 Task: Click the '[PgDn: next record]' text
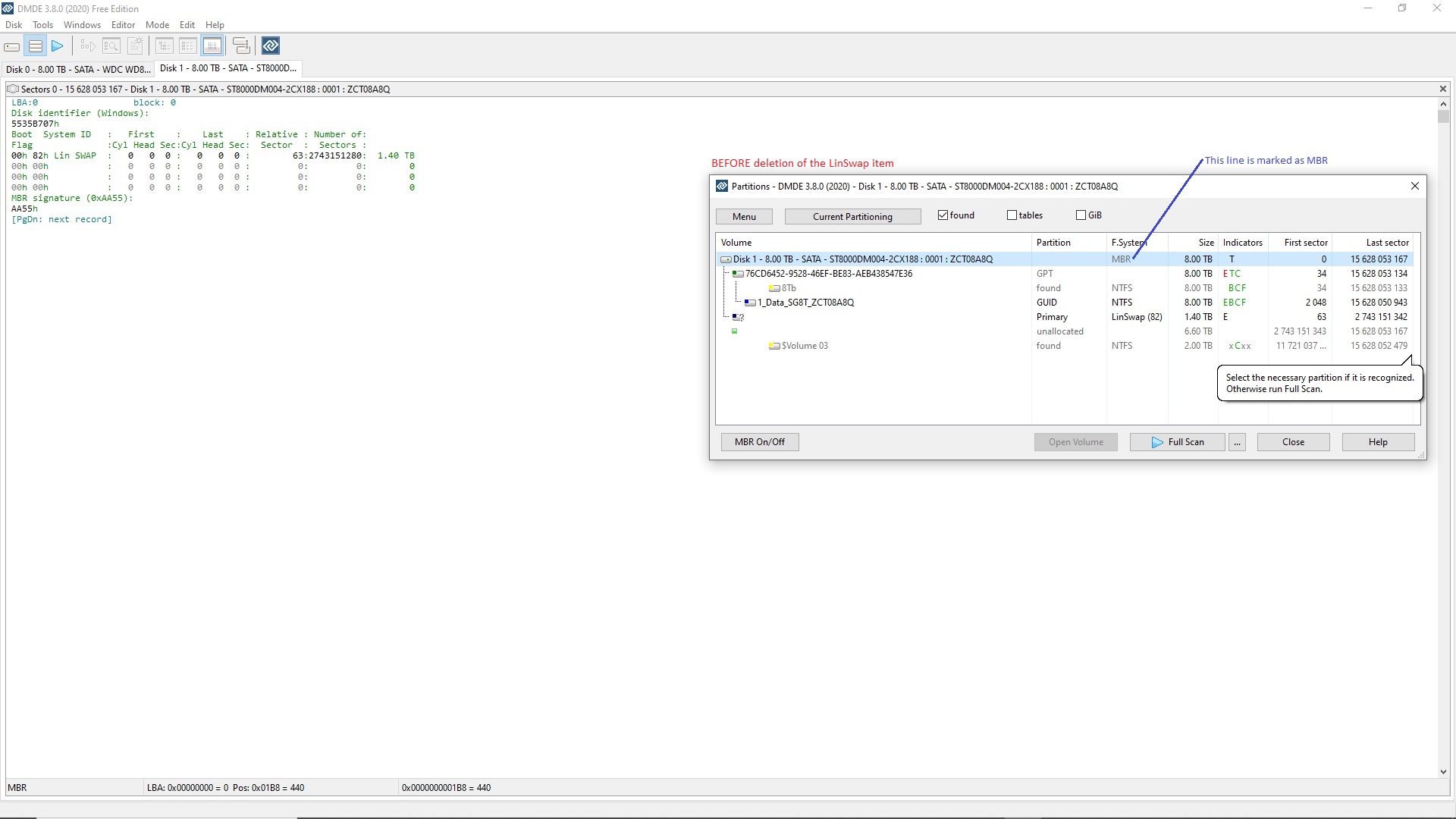pos(61,220)
